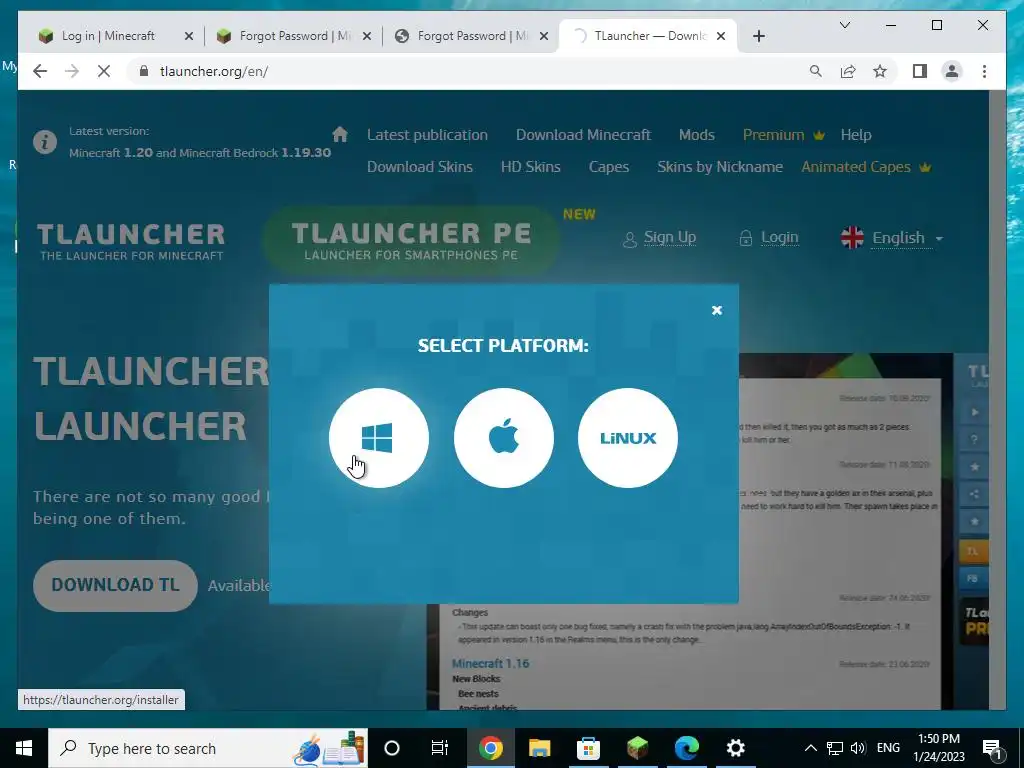
Task: Open HD Skins menu item
Action: (530, 167)
